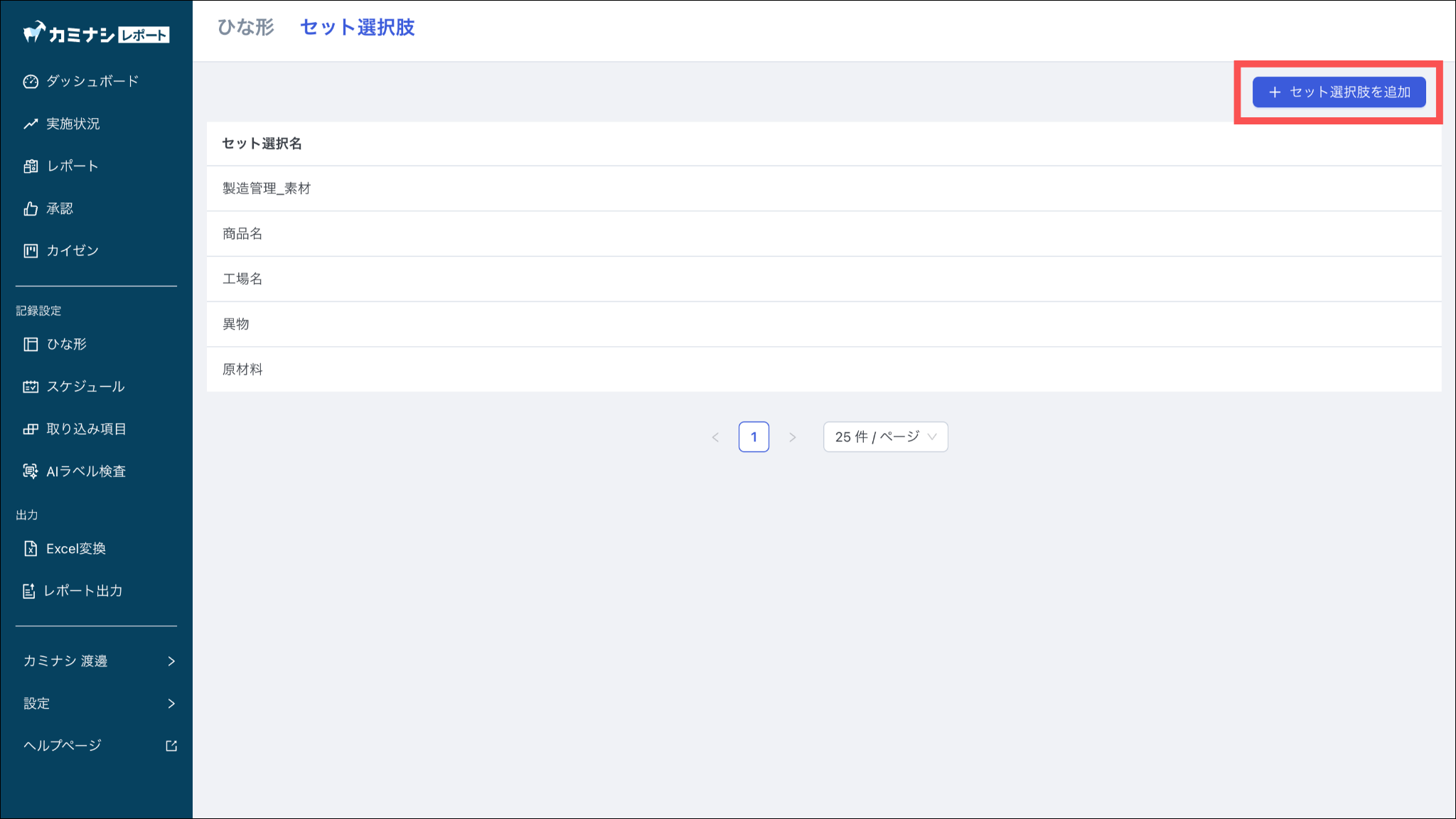The image size is (1456, 819).
Task: Click the Dashboard gauge icon in sidebar
Action: click(31, 82)
